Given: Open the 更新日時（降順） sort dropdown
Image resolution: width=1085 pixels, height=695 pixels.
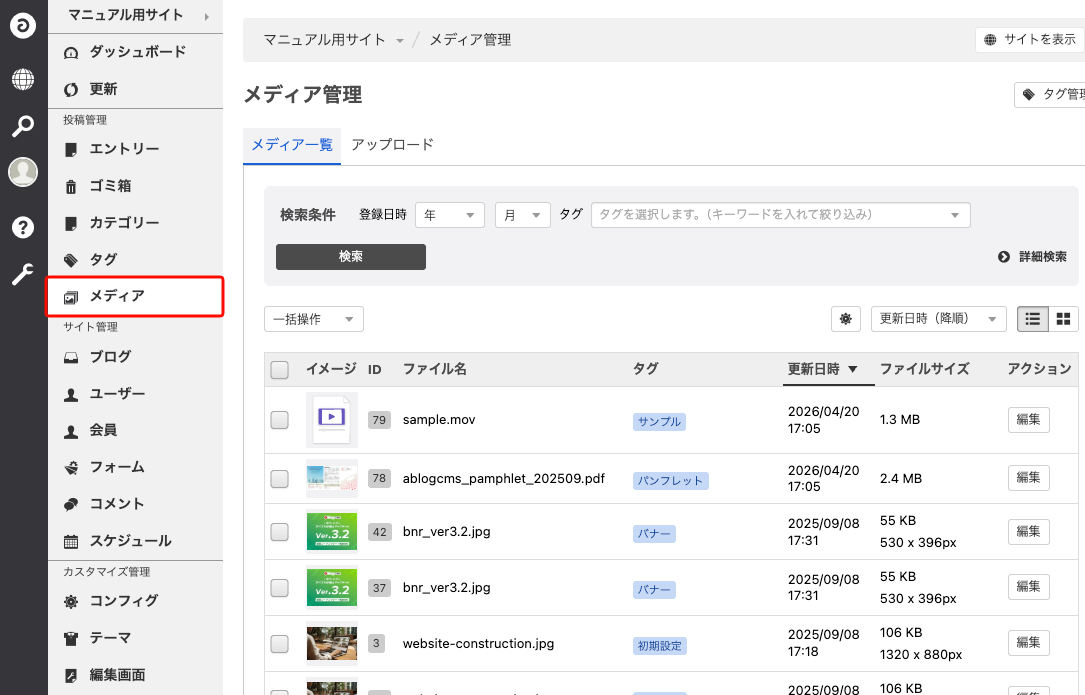Looking at the screenshot, I should [x=938, y=319].
